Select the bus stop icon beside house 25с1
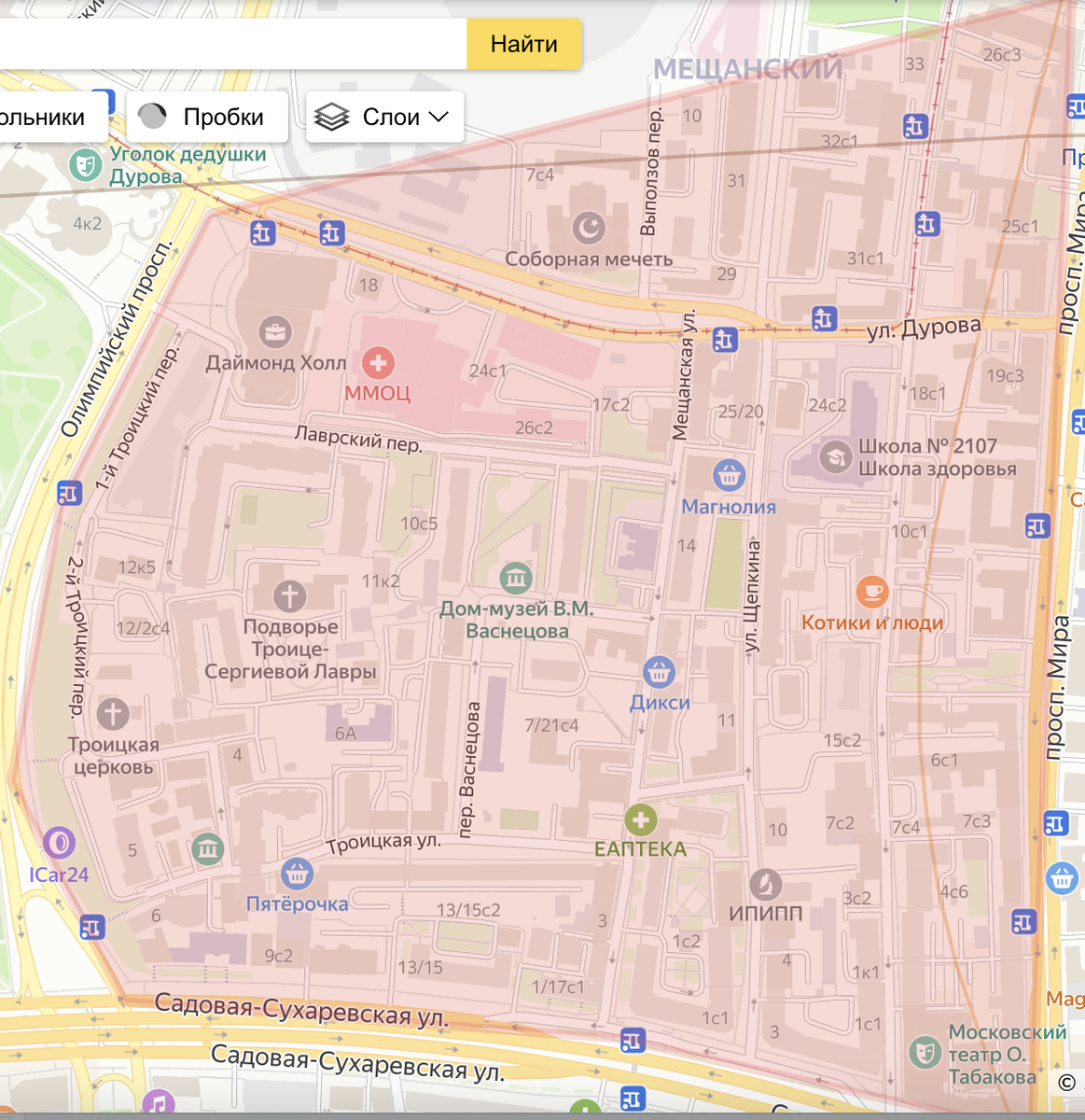The width and height of the screenshot is (1085, 1120). (927, 224)
